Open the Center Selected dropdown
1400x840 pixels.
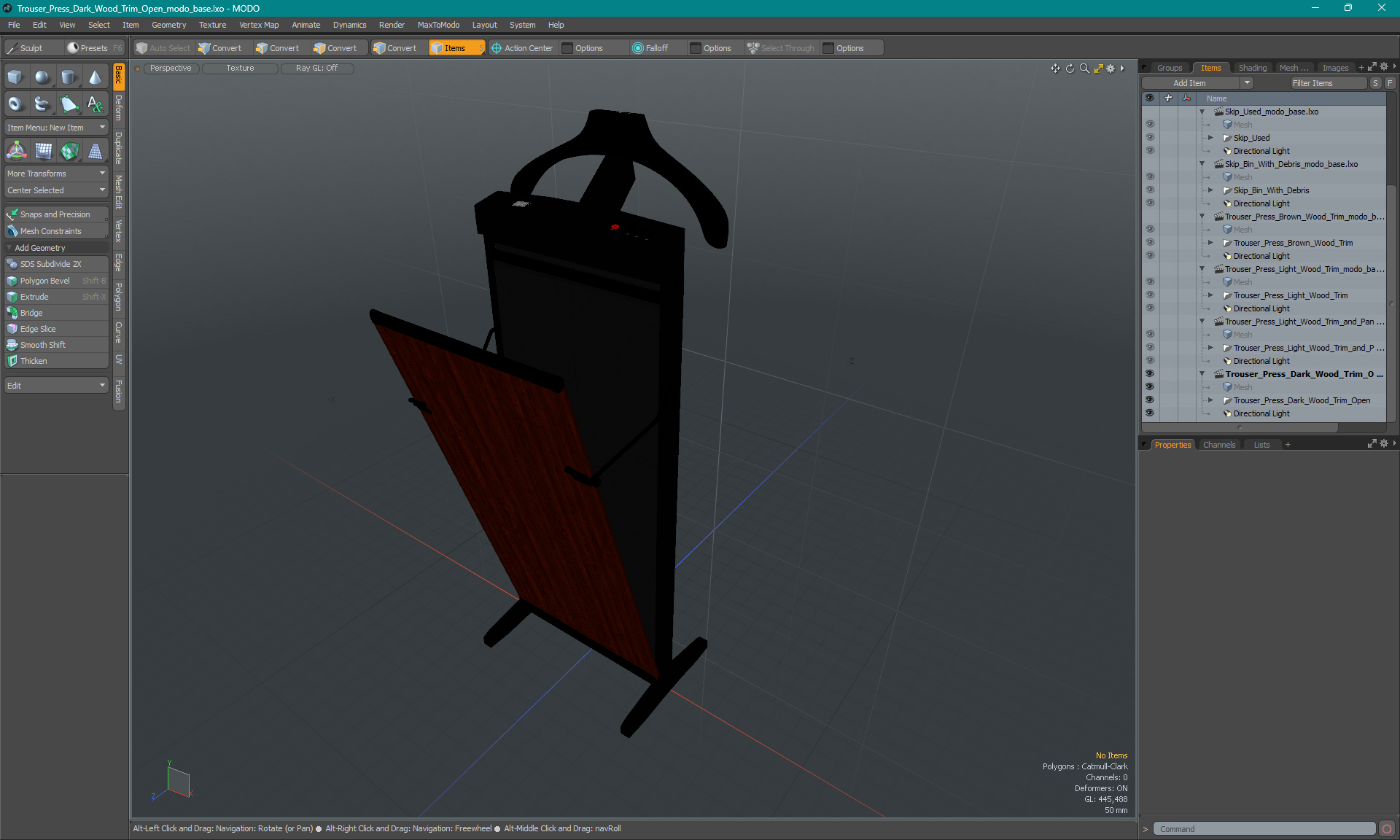pyautogui.click(x=55, y=190)
